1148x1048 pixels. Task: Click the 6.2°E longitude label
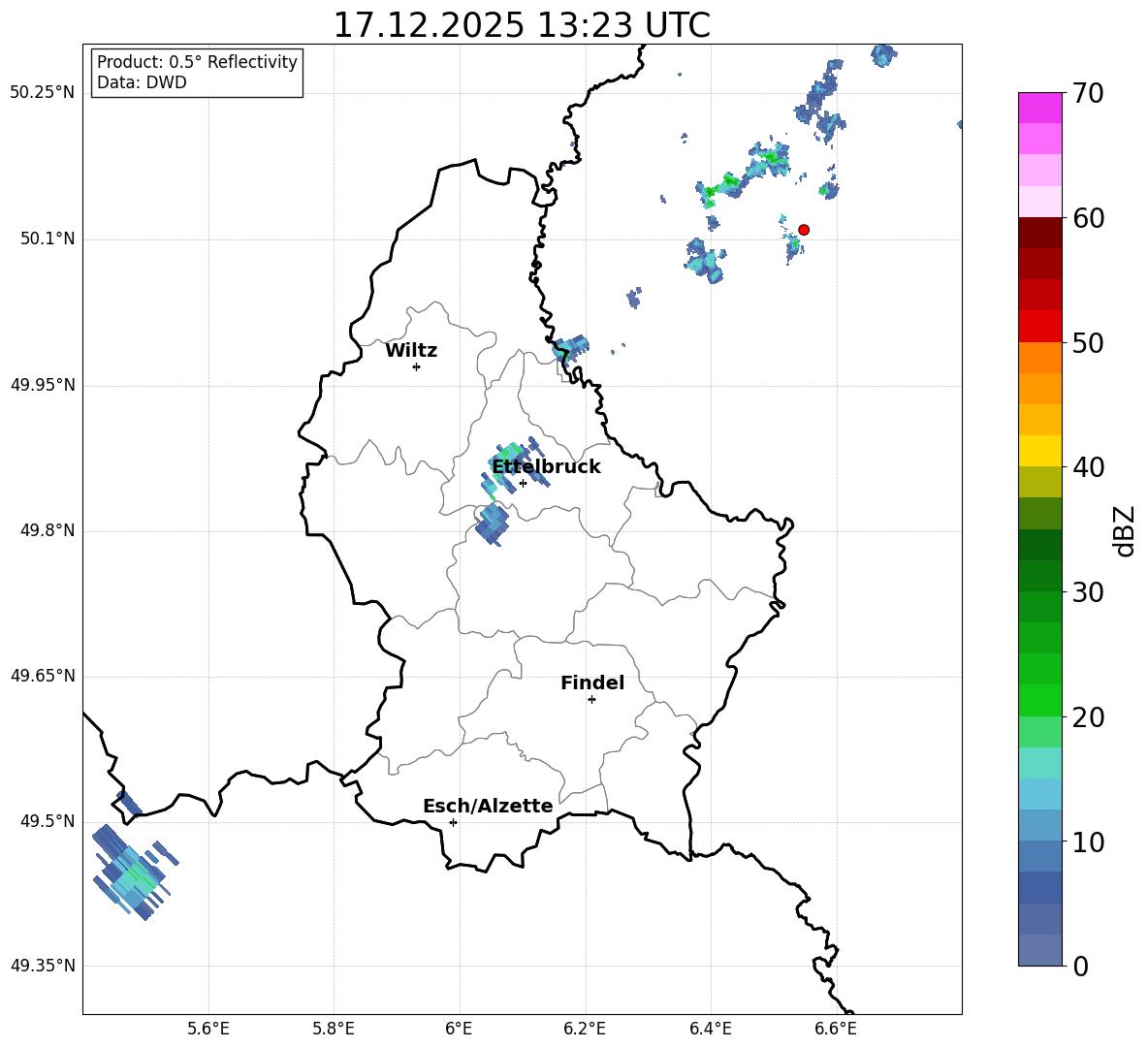[585, 1029]
